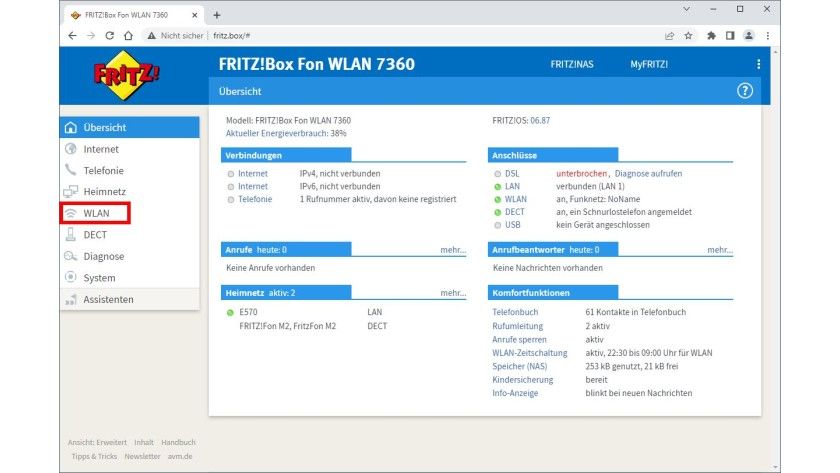
Task: Click 'mehr...' in the Heimnetz section
Action: click(x=453, y=293)
